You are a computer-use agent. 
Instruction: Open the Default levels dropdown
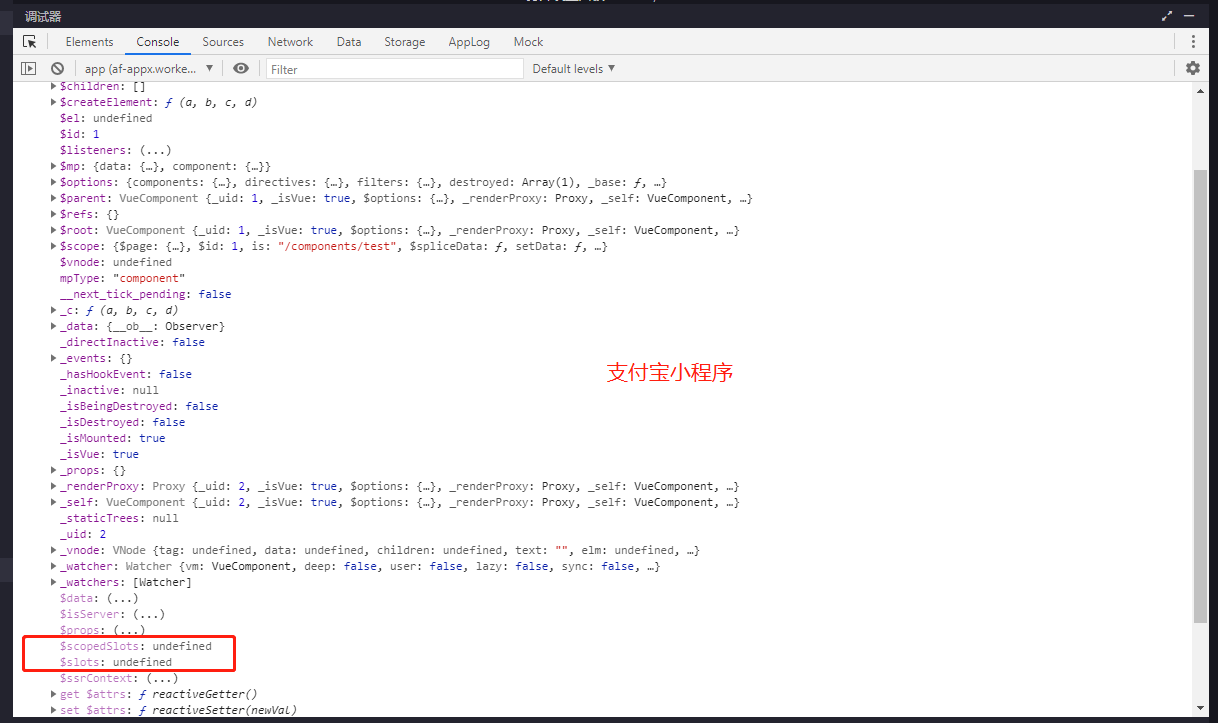(x=573, y=69)
